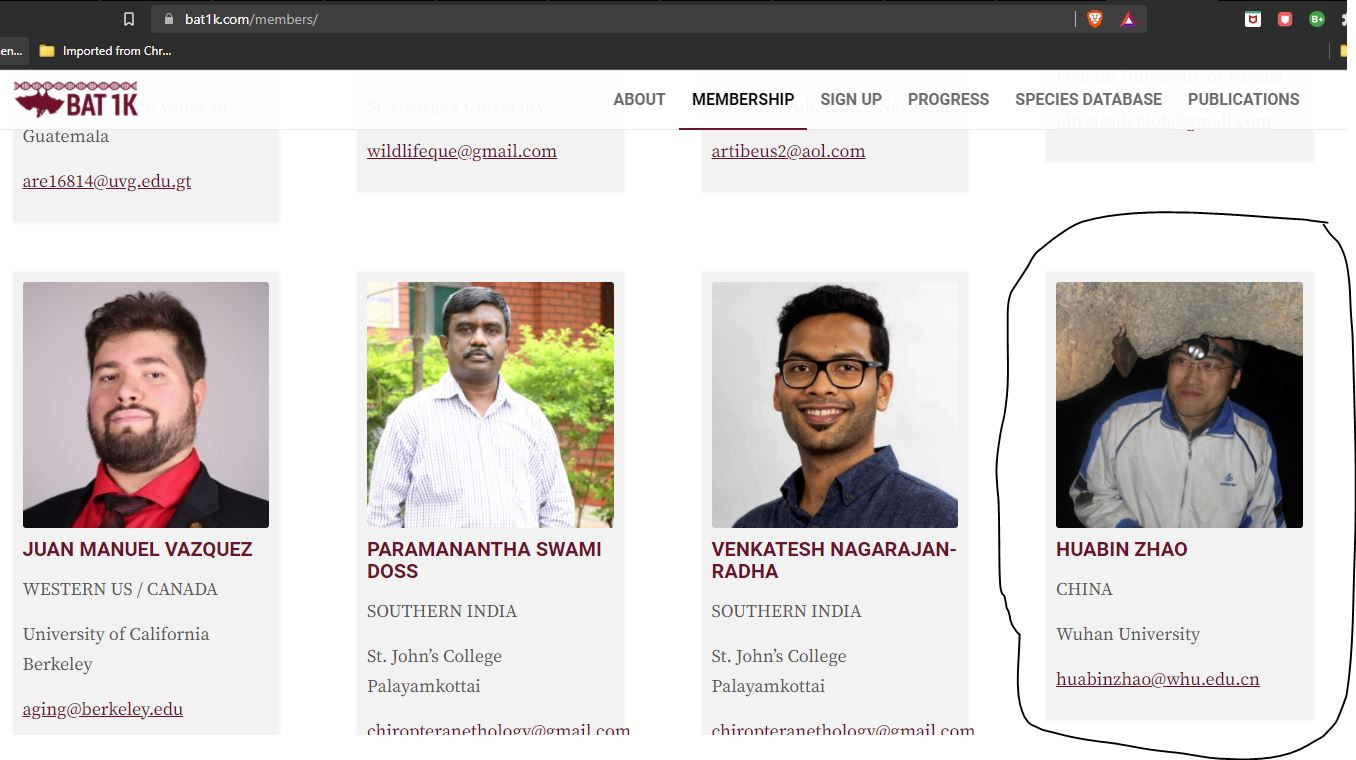Viewport: 1356px width, 760px height.
Task: Open the ABOUT menu item
Action: click(639, 99)
